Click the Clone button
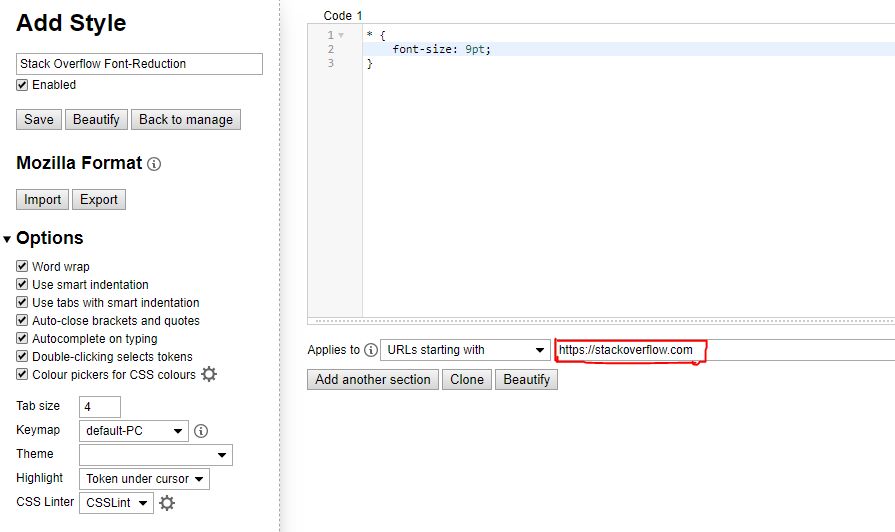 [467, 380]
